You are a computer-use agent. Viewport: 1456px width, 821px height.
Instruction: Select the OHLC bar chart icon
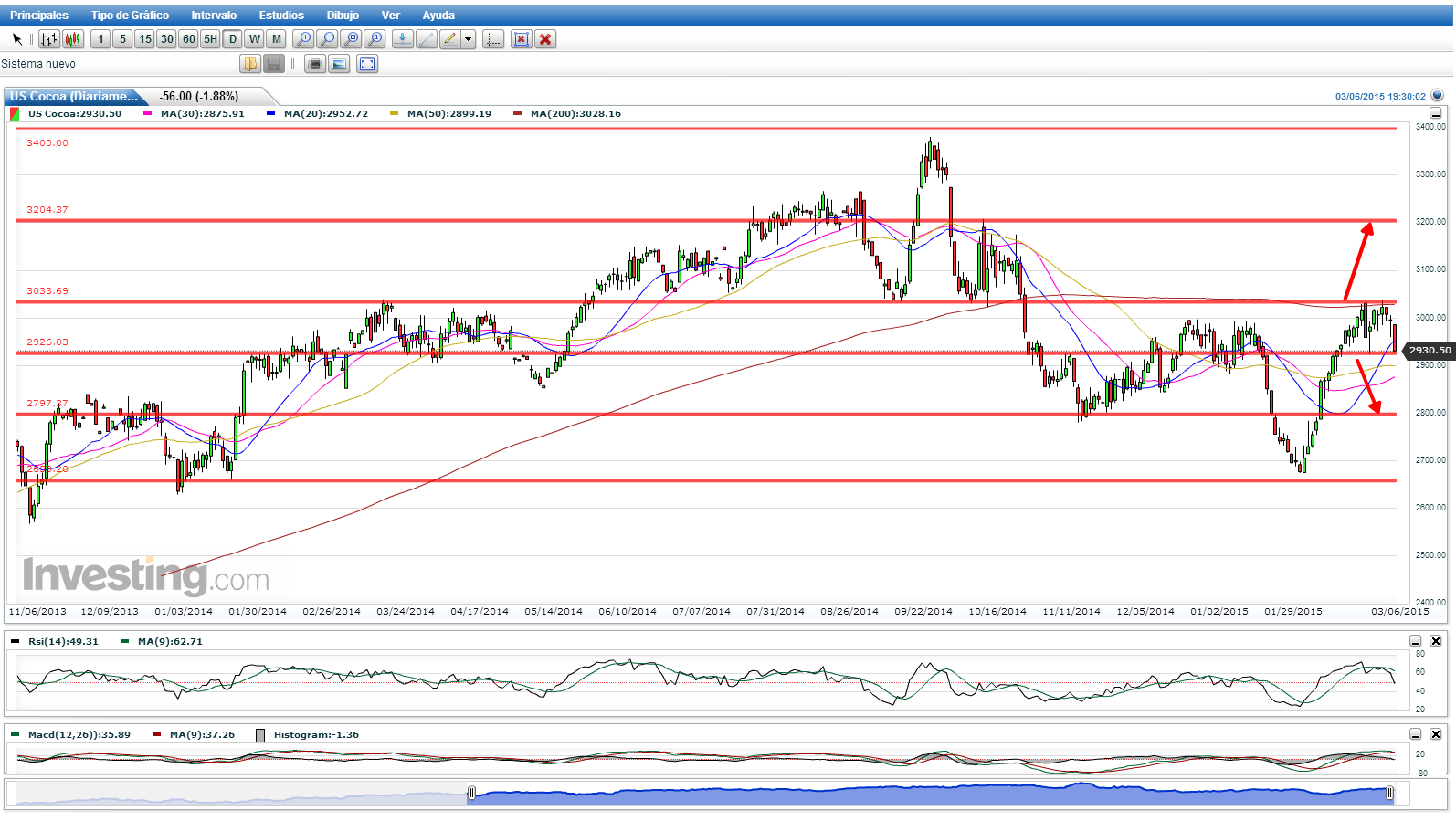click(x=49, y=39)
